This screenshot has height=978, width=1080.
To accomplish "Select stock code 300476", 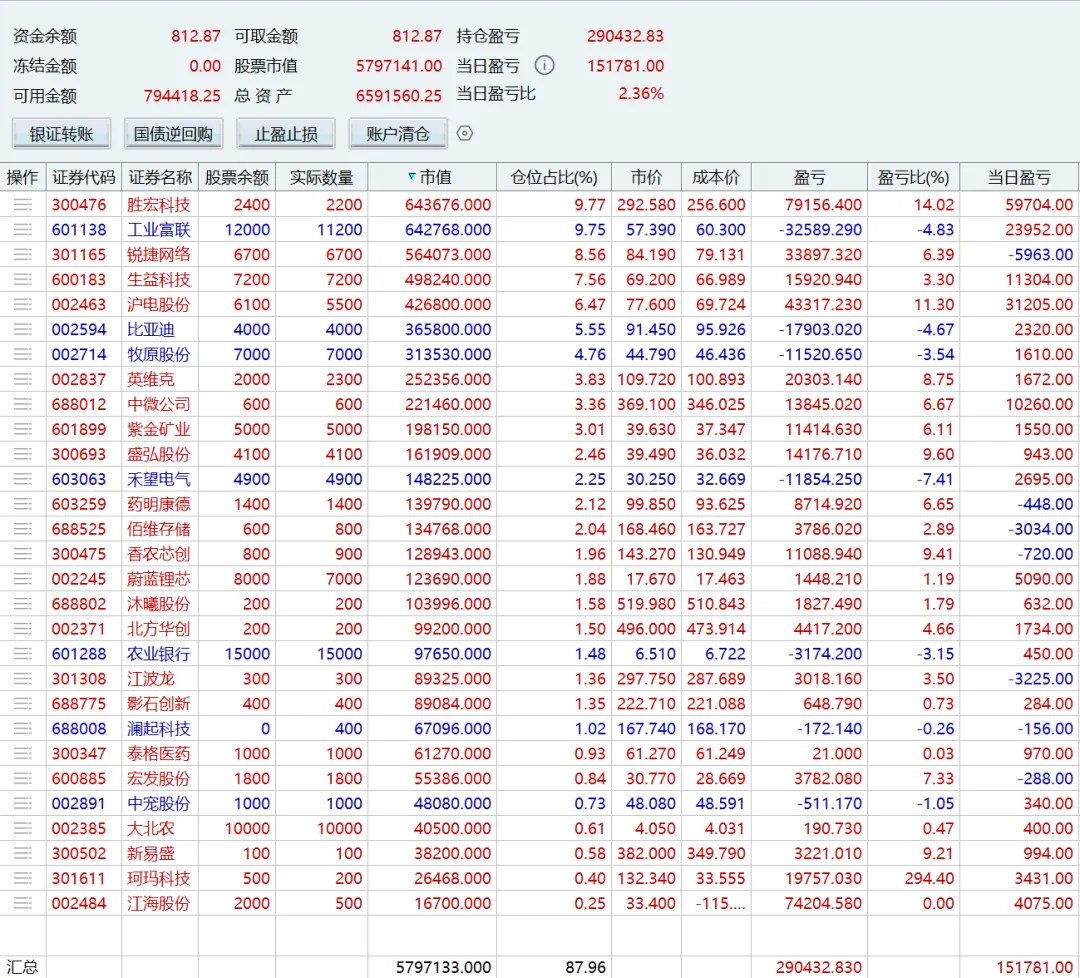I will coord(79,205).
